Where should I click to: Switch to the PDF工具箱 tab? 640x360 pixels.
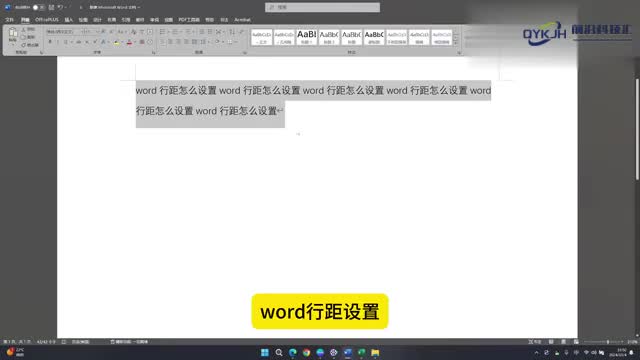click(x=189, y=20)
